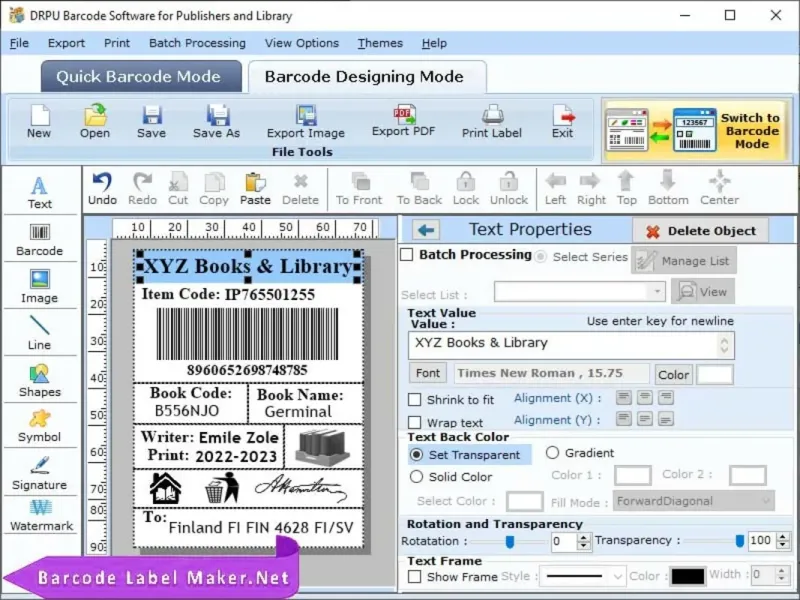Screen dimensions: 800x600
Task: Choose Save As in File Tools
Action: pyautogui.click(x=217, y=121)
